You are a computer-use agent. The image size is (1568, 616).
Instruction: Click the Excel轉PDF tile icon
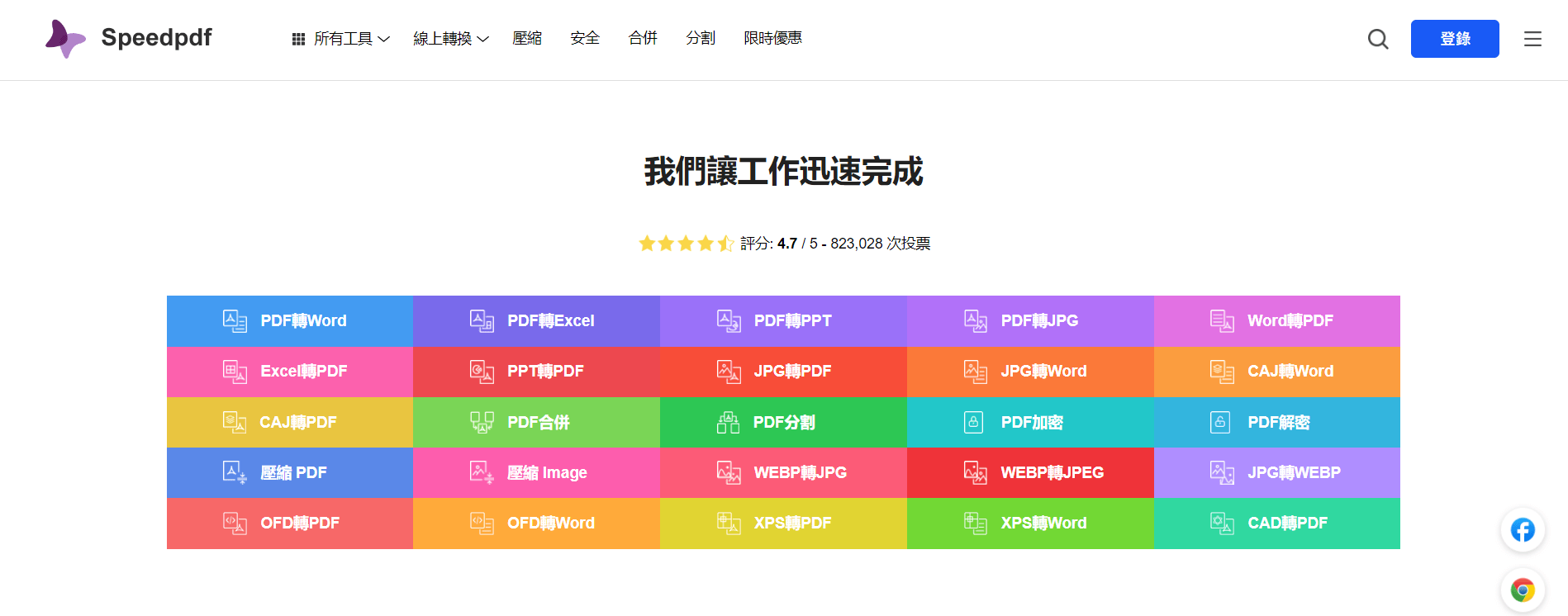coord(235,372)
